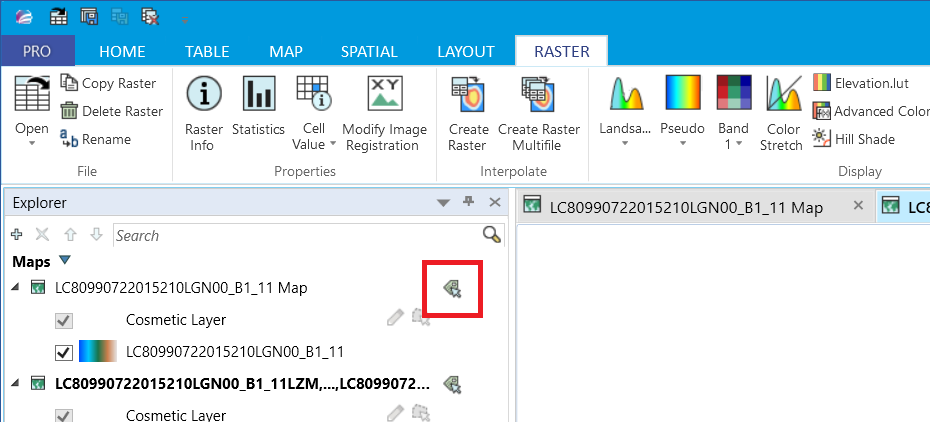Collapse the LC80990722015210LGN00_B1_11LZM map node

coord(15,383)
